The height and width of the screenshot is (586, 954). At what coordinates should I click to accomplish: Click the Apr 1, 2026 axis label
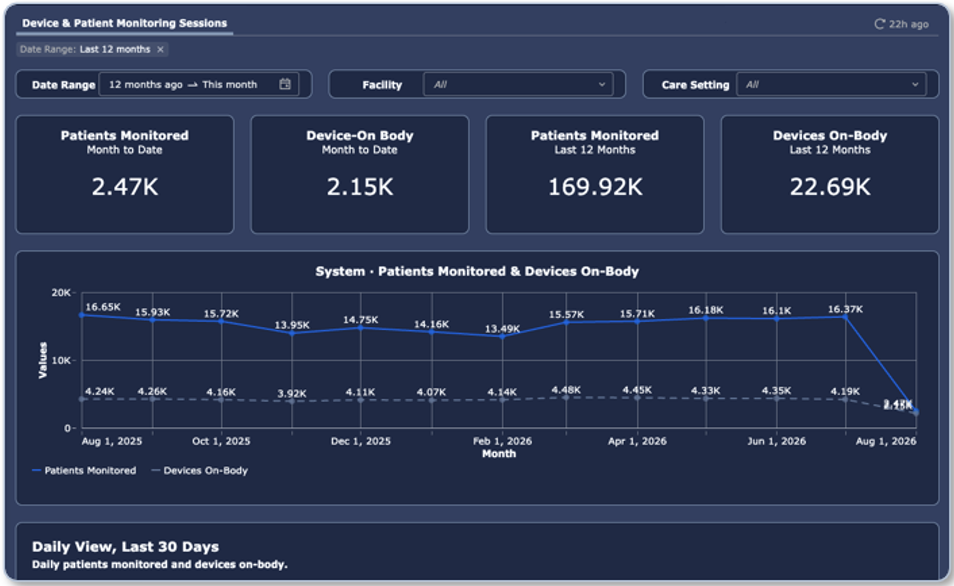click(x=637, y=441)
